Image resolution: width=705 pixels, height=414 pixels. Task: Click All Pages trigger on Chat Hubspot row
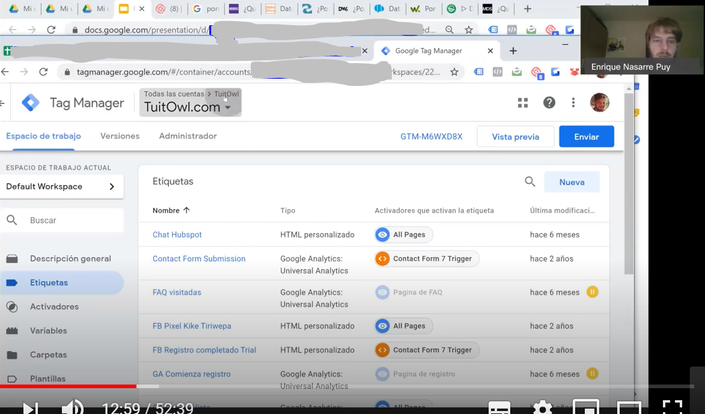tap(403, 235)
